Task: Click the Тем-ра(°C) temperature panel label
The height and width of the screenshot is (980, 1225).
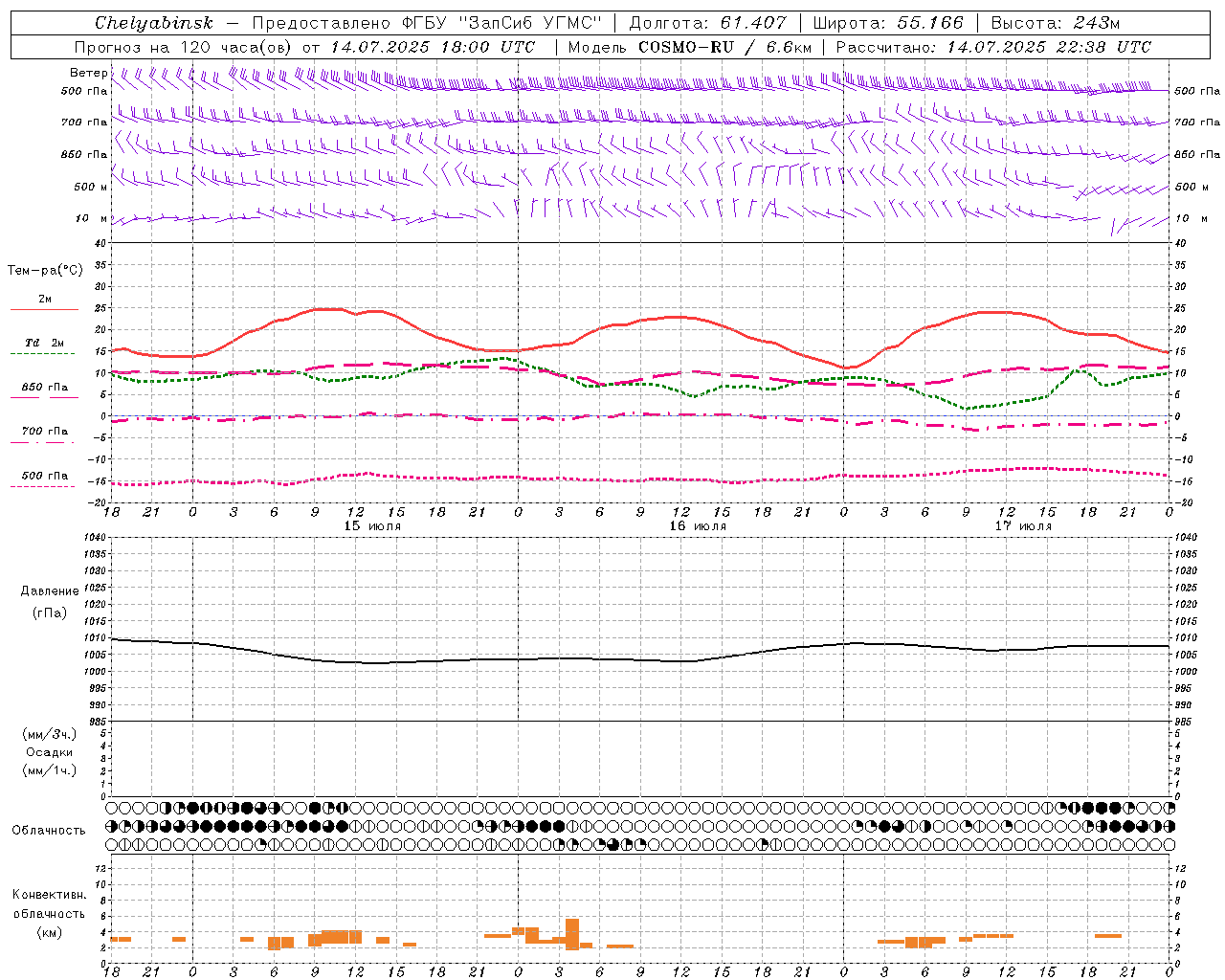Action: 45,271
